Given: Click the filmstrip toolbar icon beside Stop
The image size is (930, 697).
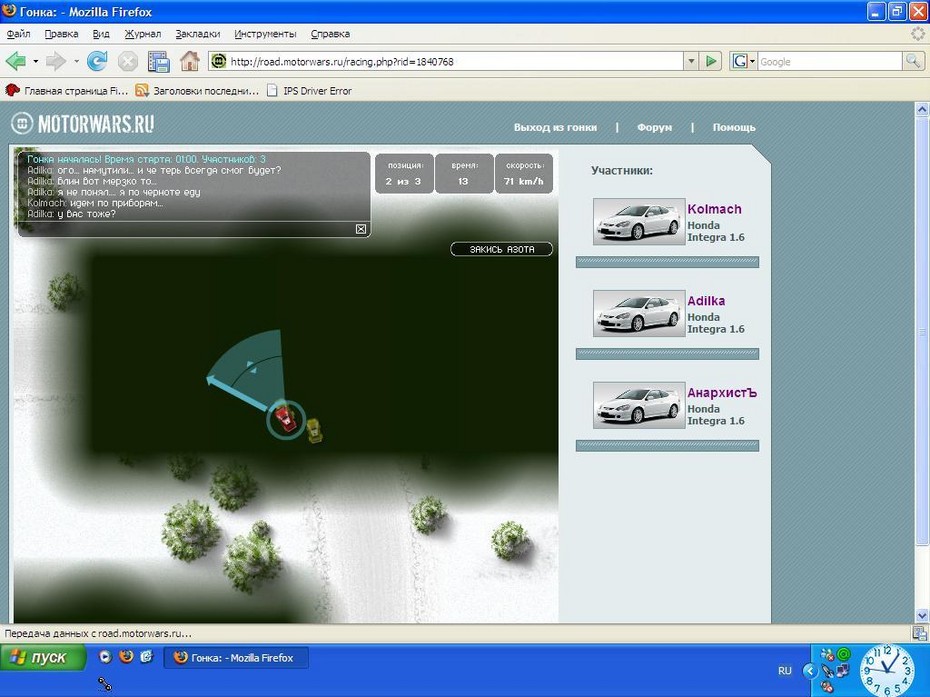Looking at the screenshot, I should pos(158,61).
